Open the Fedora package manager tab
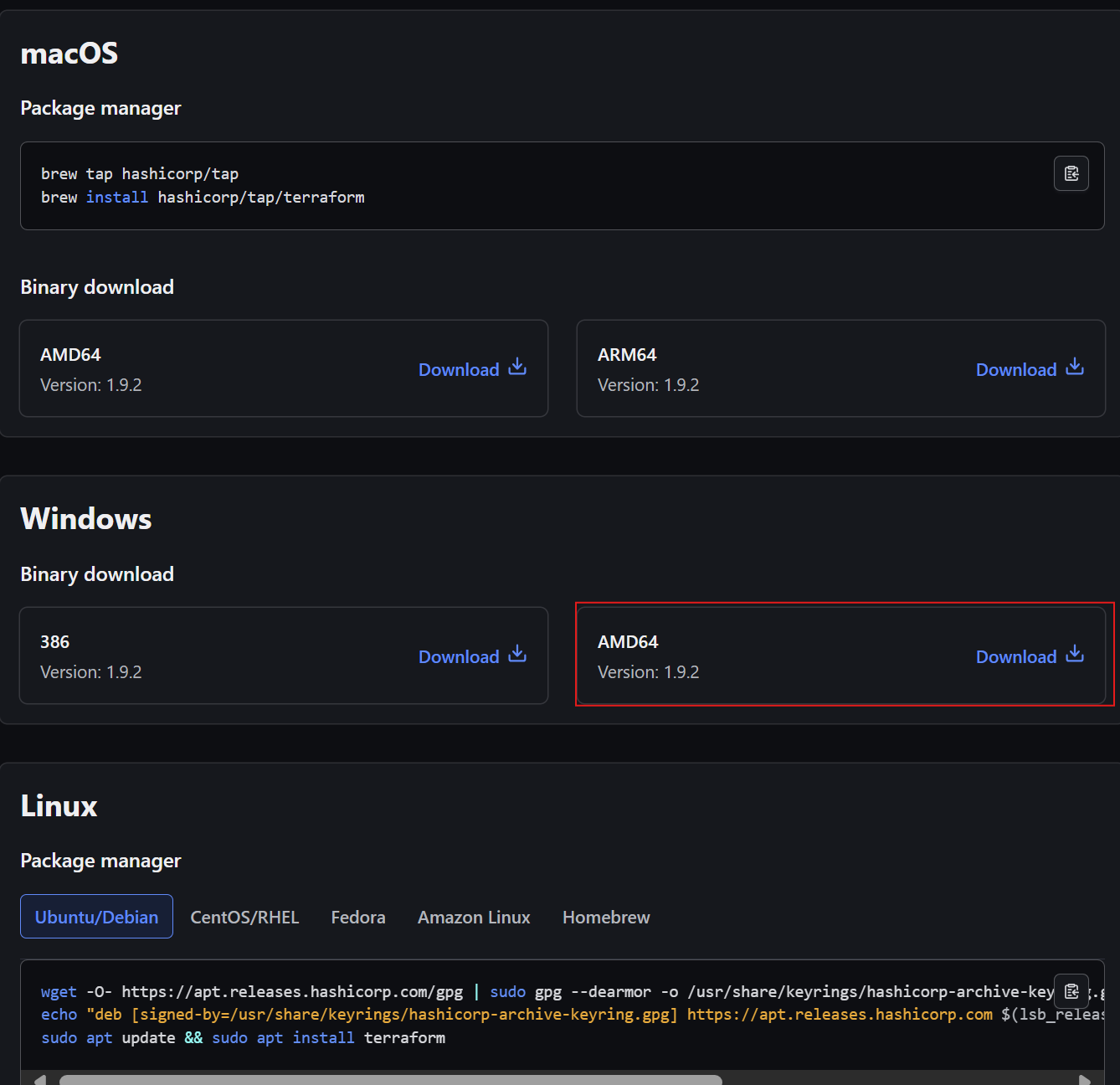 tap(358, 917)
